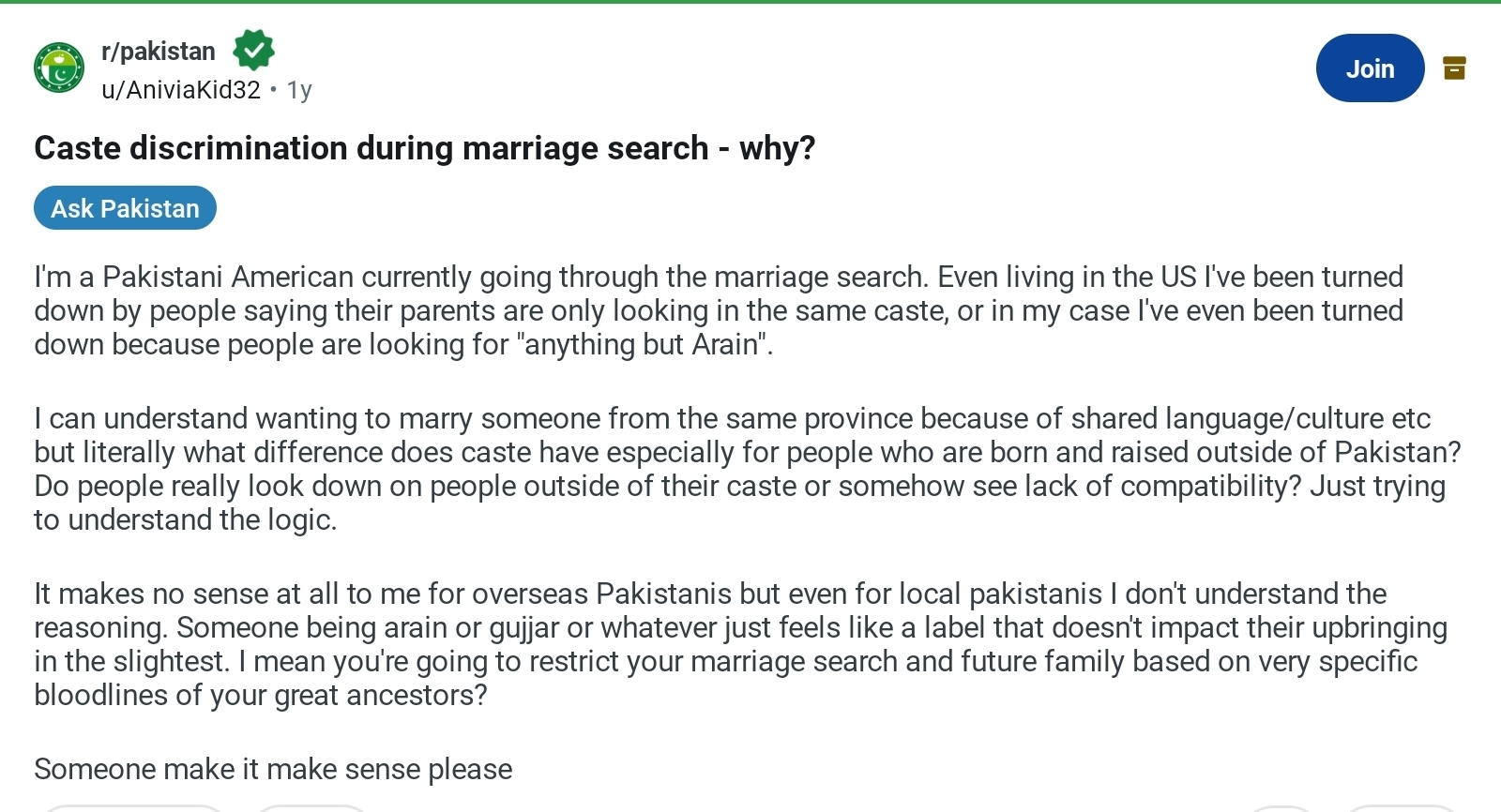Click the green loading bar at the top

[750, 2]
